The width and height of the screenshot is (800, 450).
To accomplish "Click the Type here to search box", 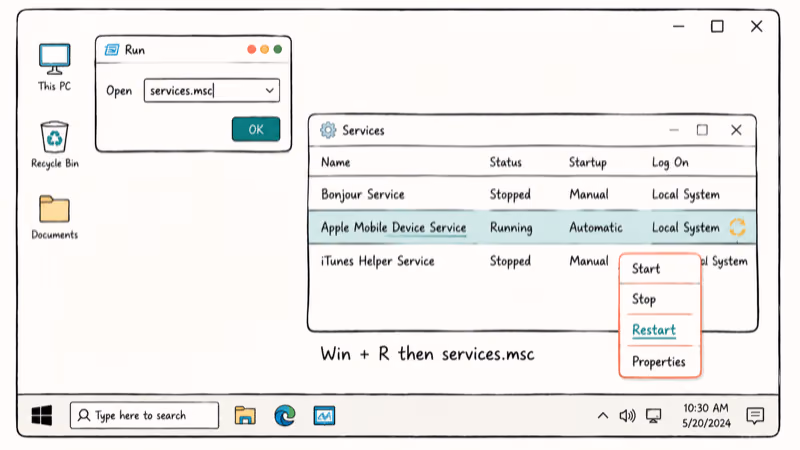I will [x=144, y=415].
